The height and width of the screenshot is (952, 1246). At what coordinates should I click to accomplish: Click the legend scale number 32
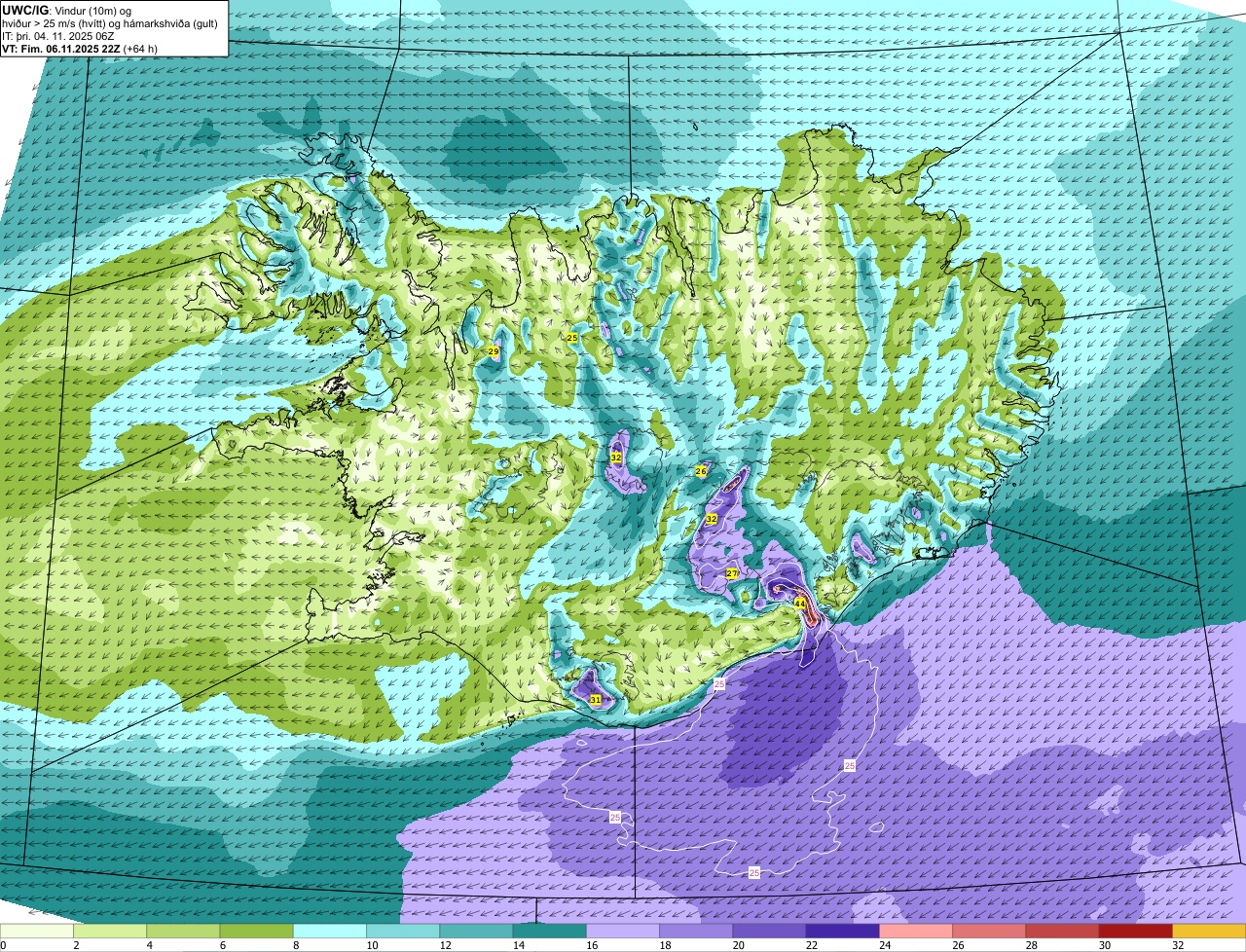1178,945
